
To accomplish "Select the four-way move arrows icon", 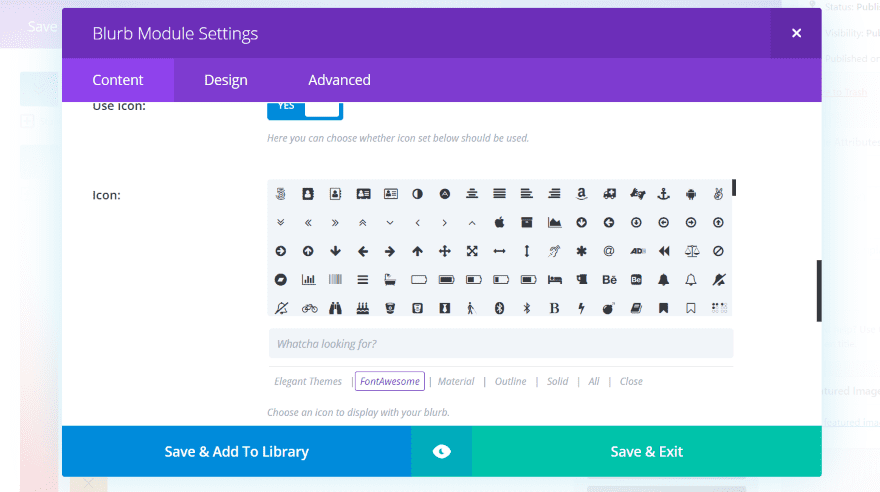I will click(444, 251).
